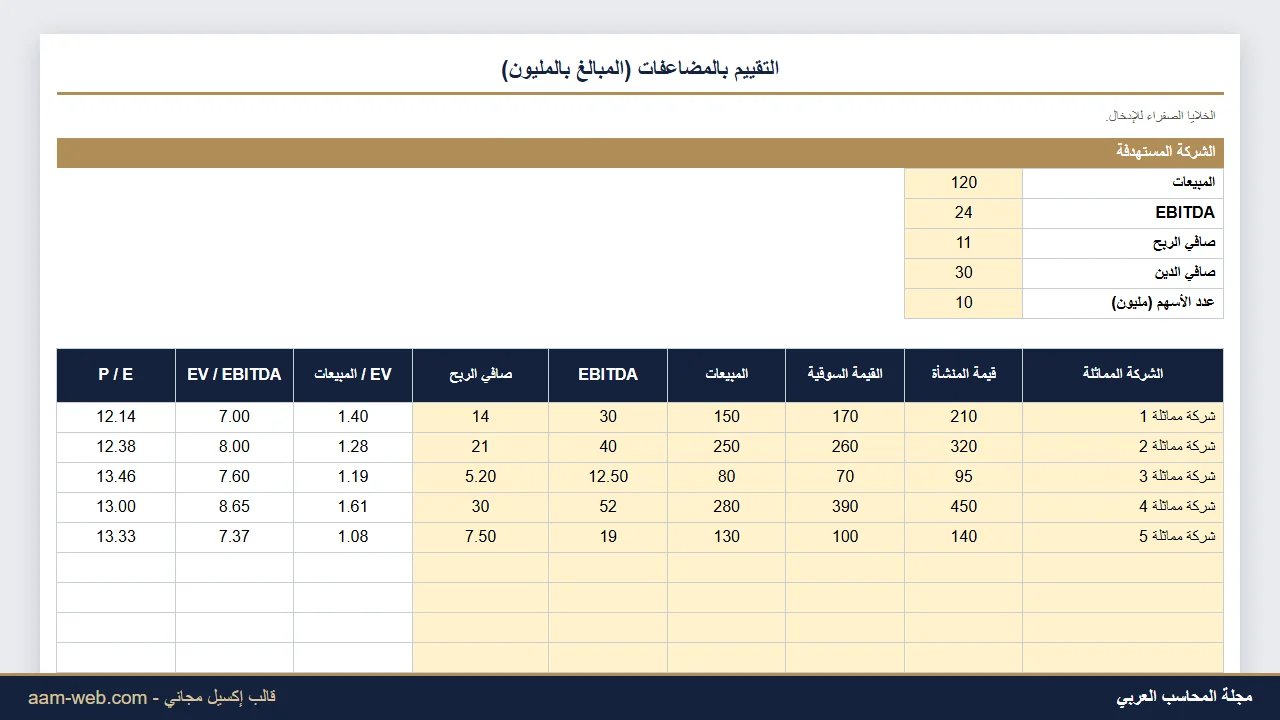Click the target EBITDA value 24
1280x720 pixels.
964,213
